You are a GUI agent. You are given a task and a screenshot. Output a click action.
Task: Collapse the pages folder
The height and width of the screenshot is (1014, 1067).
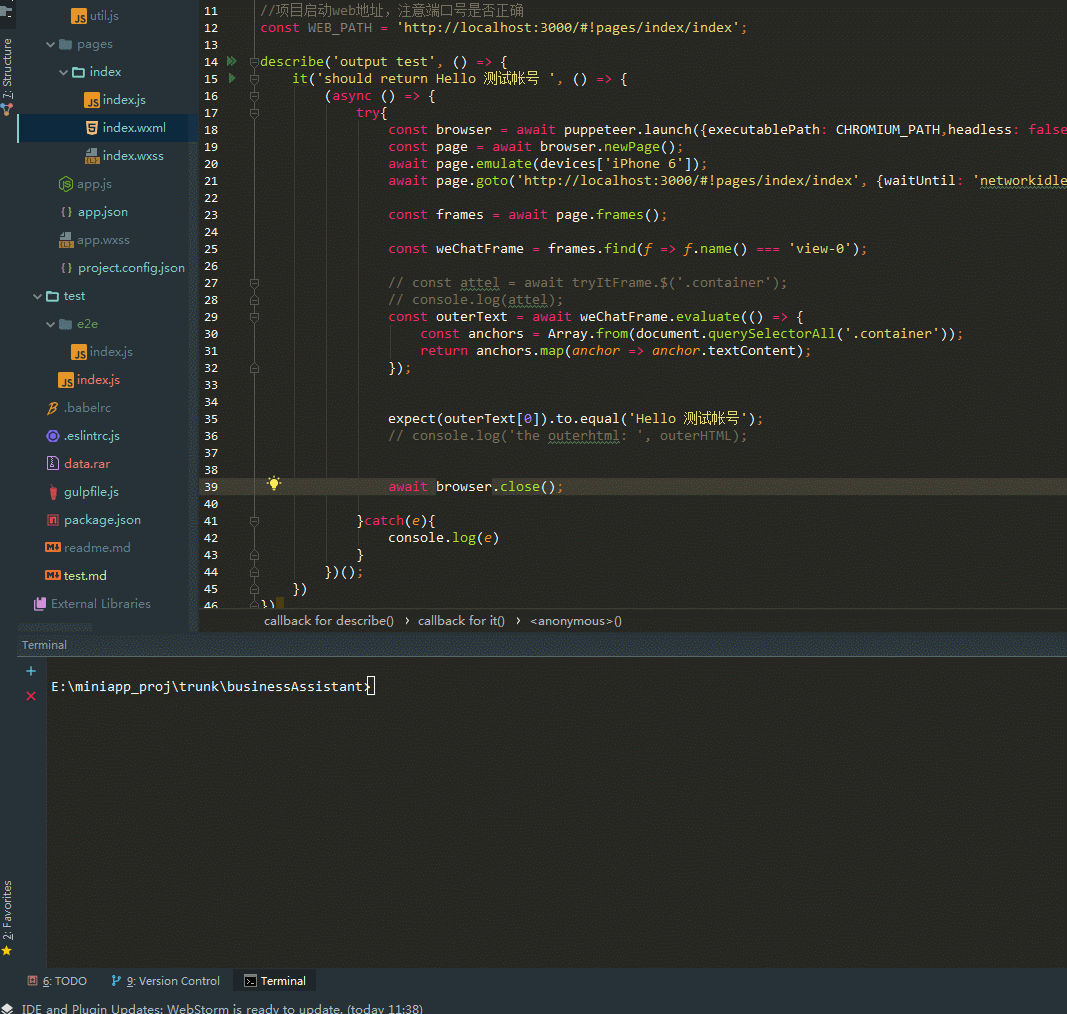click(51, 44)
